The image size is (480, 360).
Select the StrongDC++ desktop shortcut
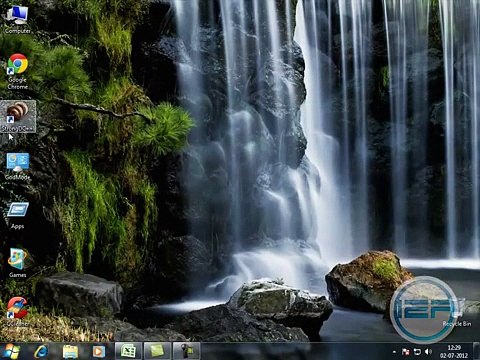[18, 116]
